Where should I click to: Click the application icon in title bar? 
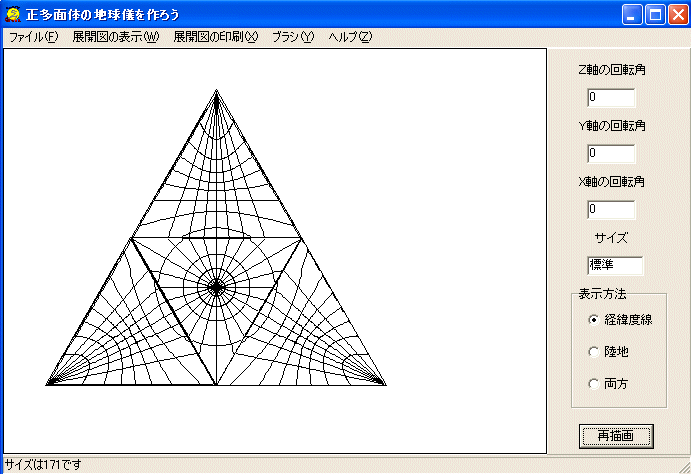coord(13,14)
